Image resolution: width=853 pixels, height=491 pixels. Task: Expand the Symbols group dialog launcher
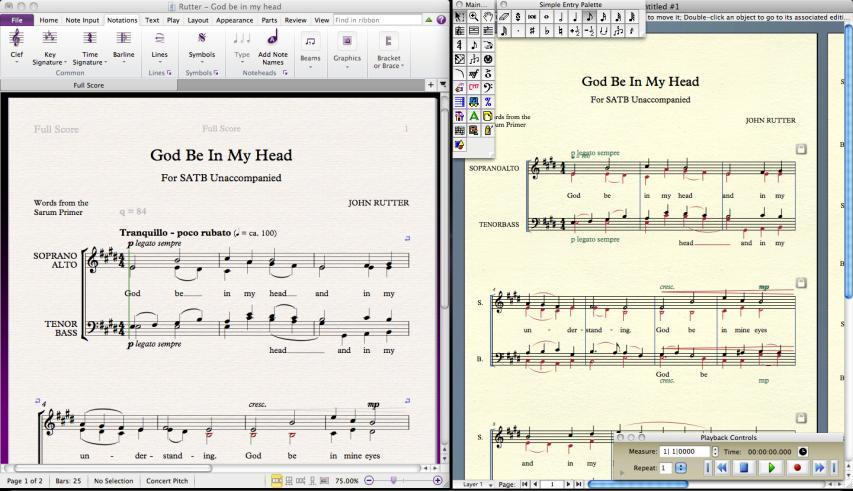(216, 73)
